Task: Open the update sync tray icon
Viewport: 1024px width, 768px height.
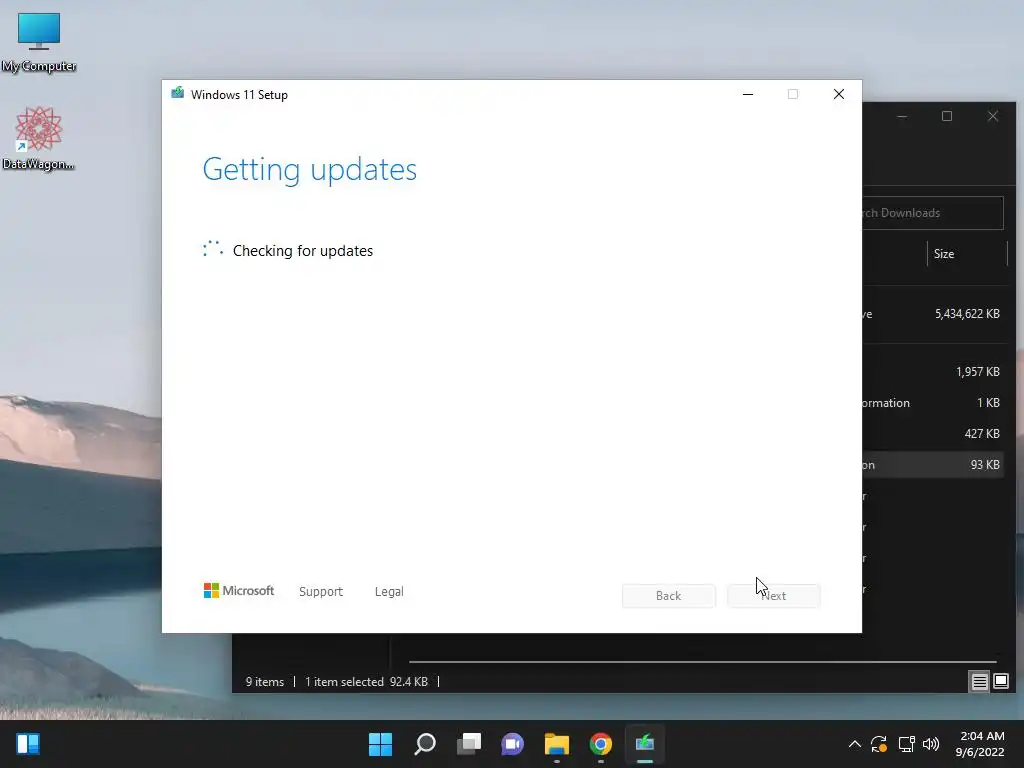Action: tap(879, 744)
